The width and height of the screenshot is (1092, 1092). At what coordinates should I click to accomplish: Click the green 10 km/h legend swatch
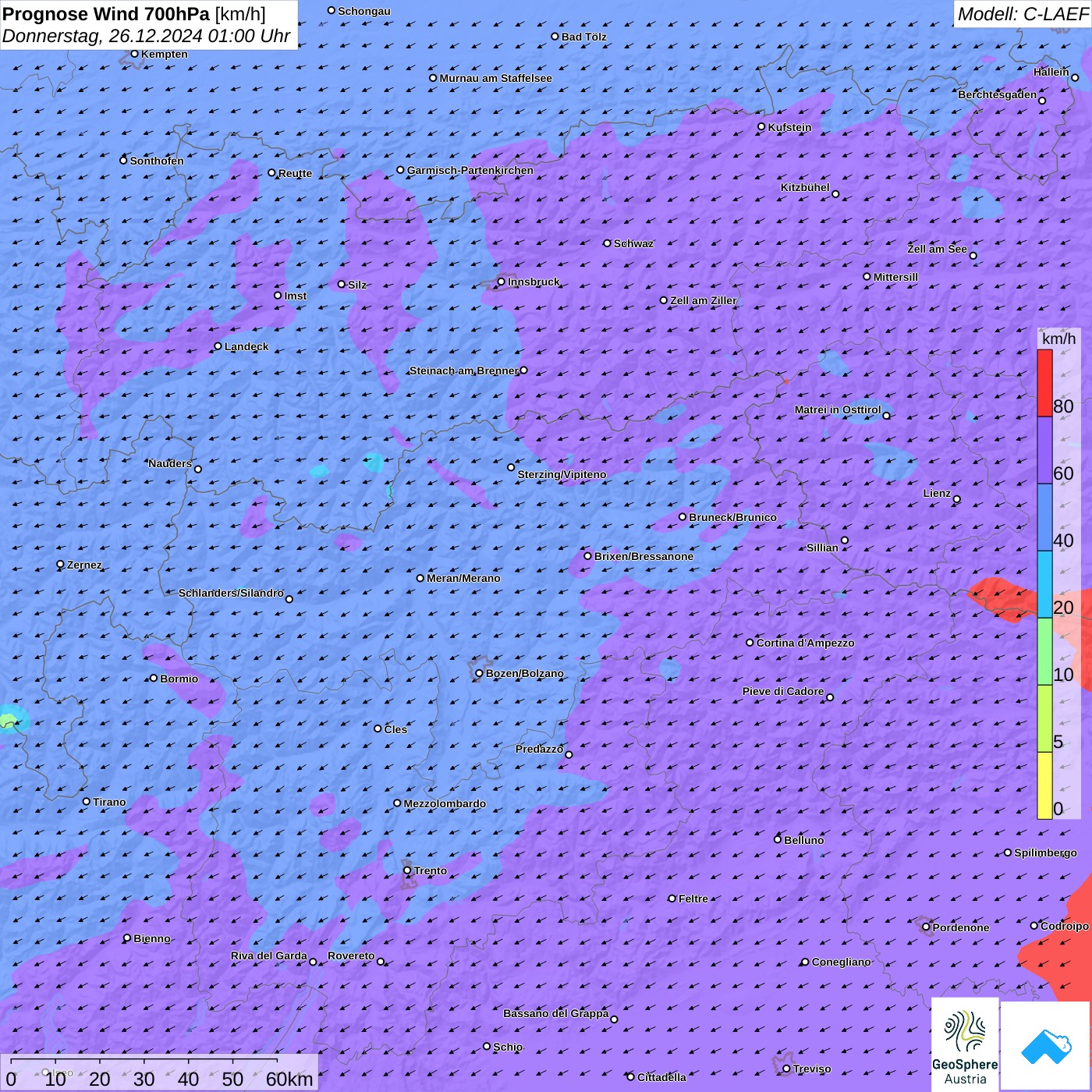coord(1044,652)
